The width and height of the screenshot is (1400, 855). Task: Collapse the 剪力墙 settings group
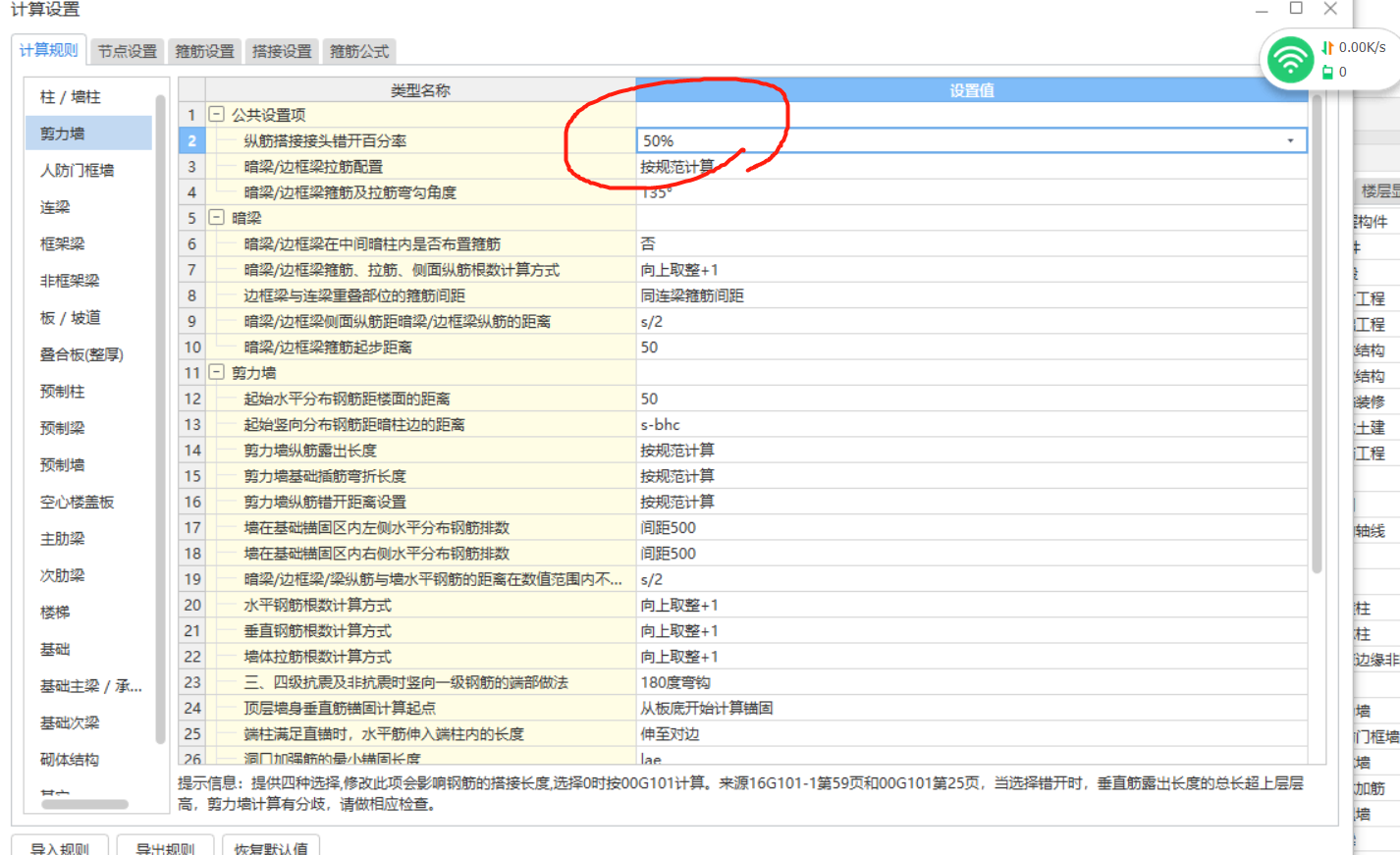[217, 373]
